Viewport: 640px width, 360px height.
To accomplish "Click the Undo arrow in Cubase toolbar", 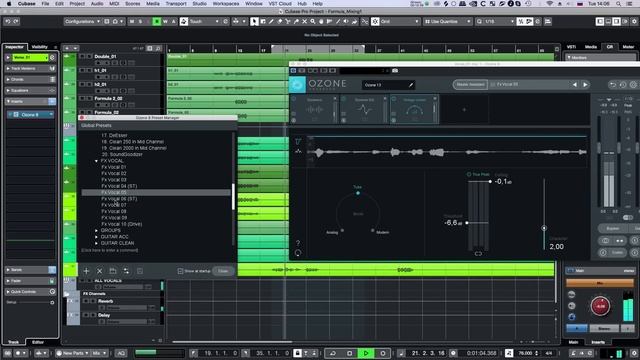I will pyautogui.click(x=7, y=22).
